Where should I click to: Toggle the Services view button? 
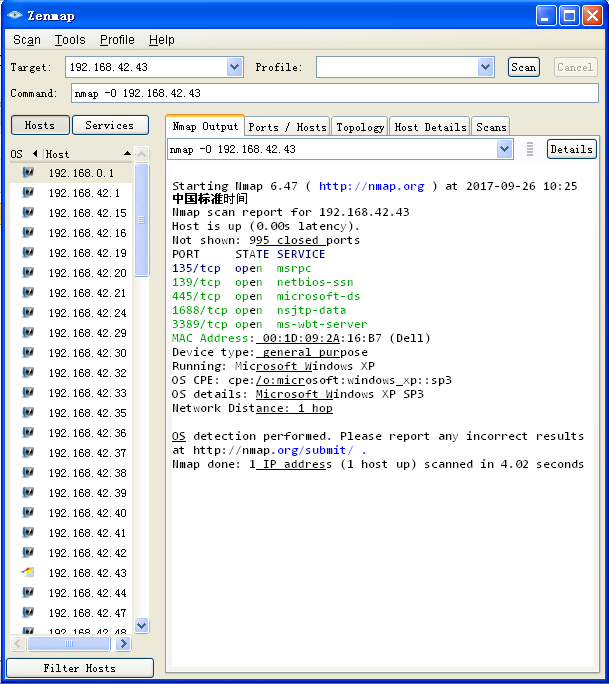pyautogui.click(x=110, y=126)
